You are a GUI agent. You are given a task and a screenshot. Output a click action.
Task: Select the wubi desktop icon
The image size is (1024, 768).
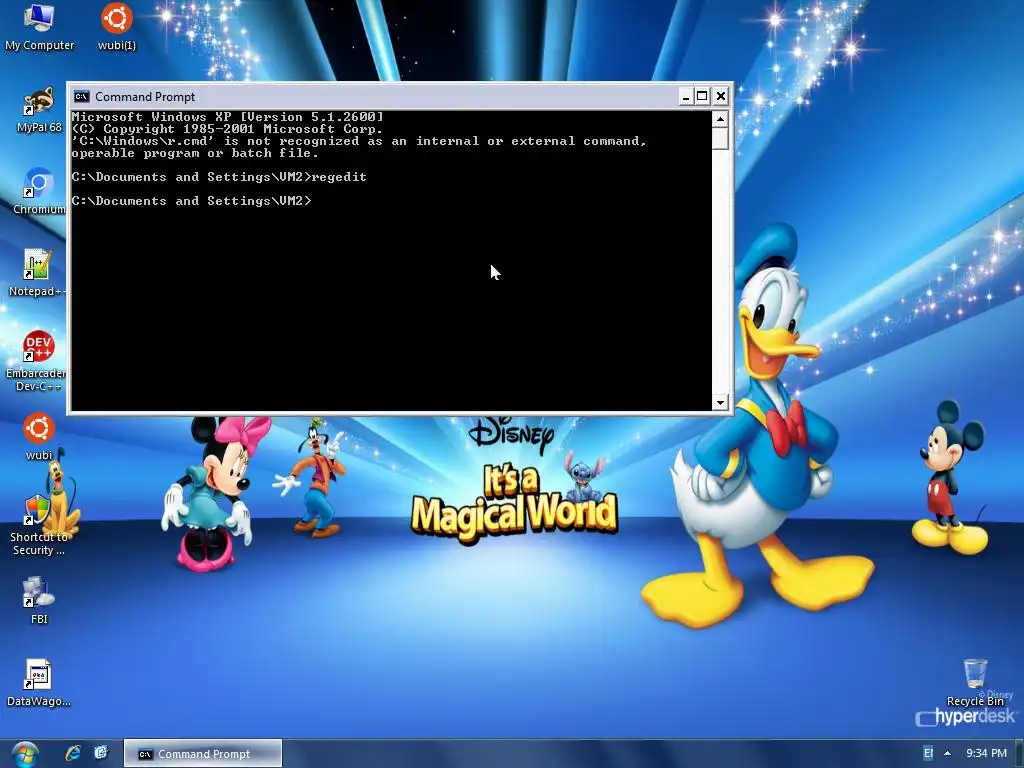click(x=39, y=437)
